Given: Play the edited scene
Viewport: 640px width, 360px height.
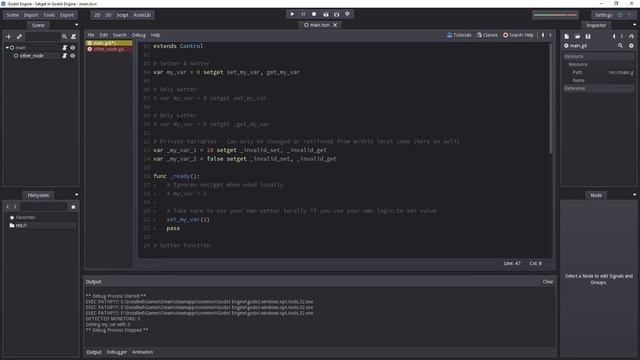Looking at the screenshot, I should [x=325, y=14].
